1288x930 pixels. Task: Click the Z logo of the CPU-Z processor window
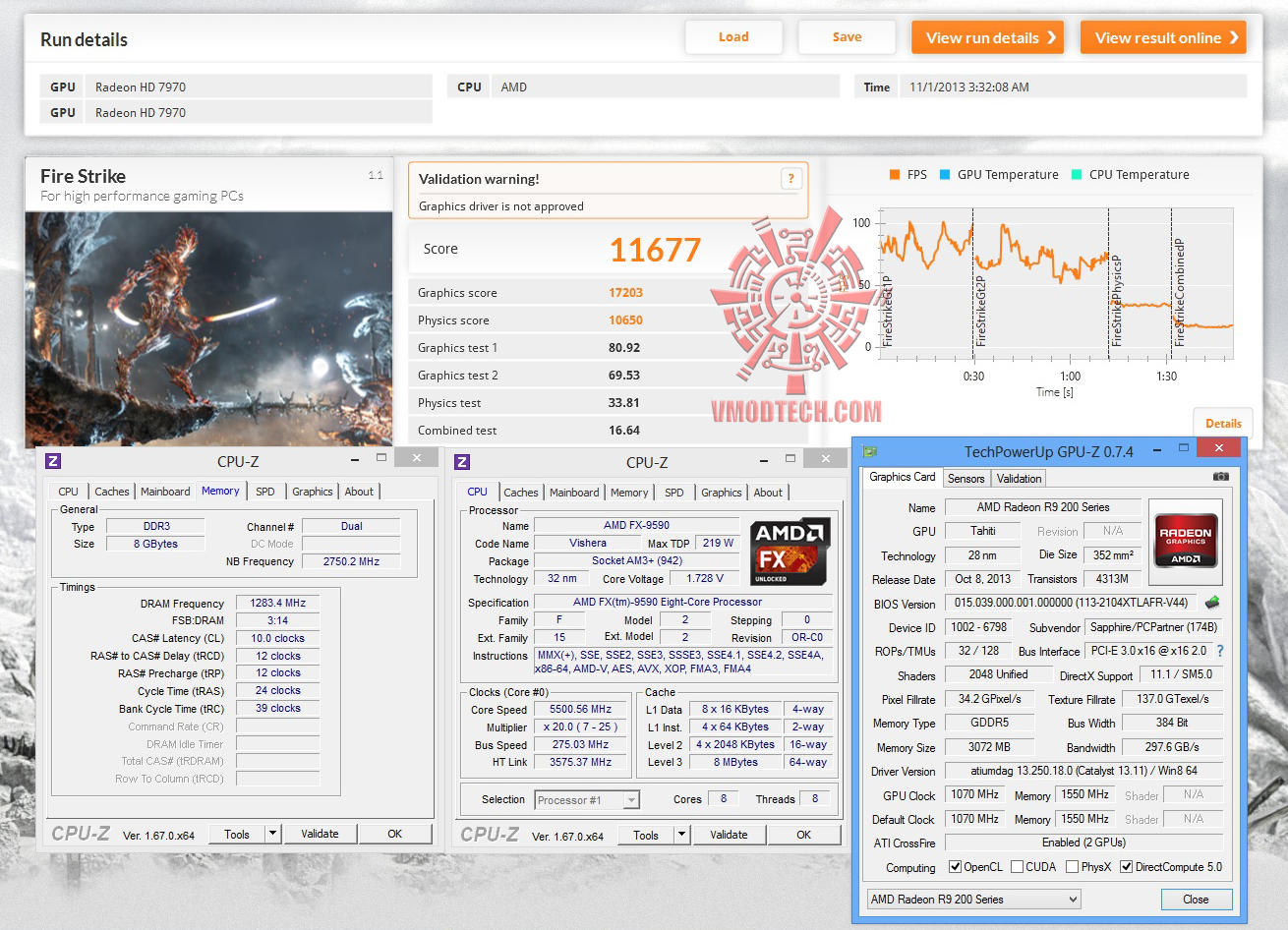(x=462, y=462)
